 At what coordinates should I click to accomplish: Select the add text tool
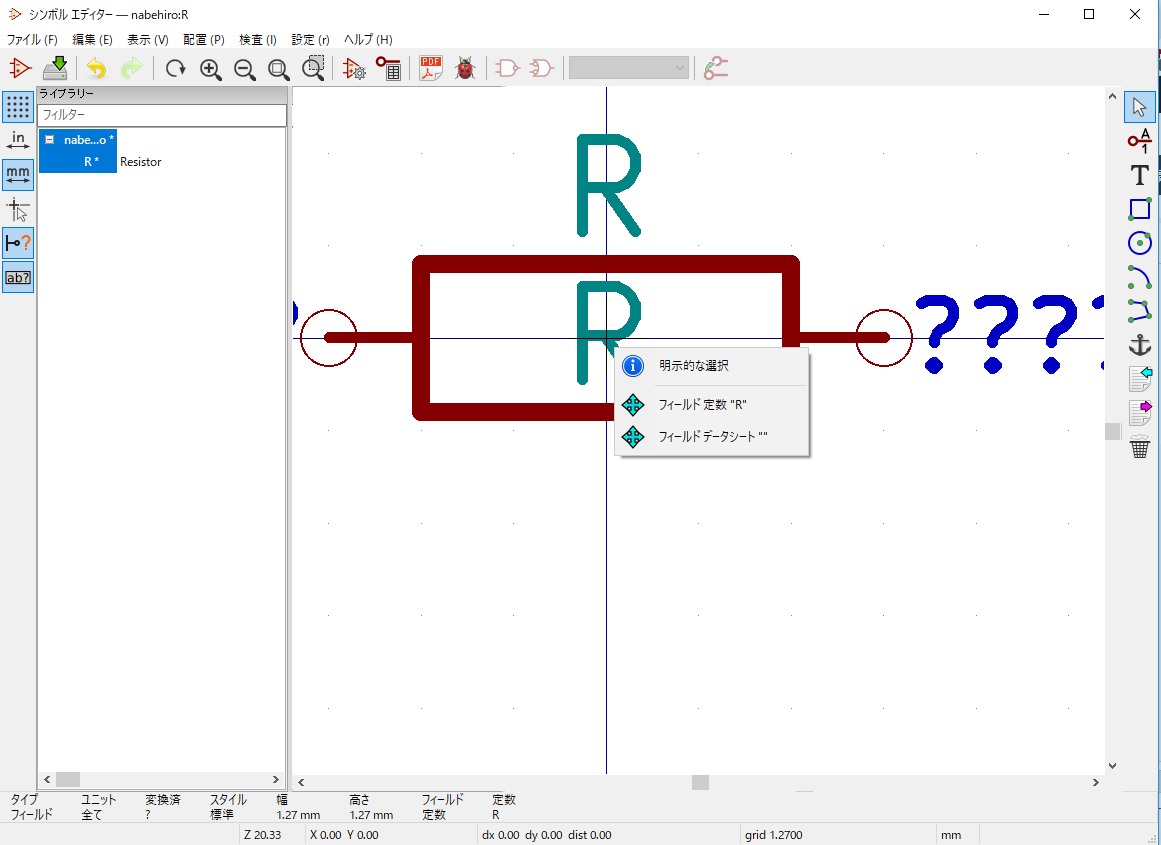click(x=1139, y=176)
